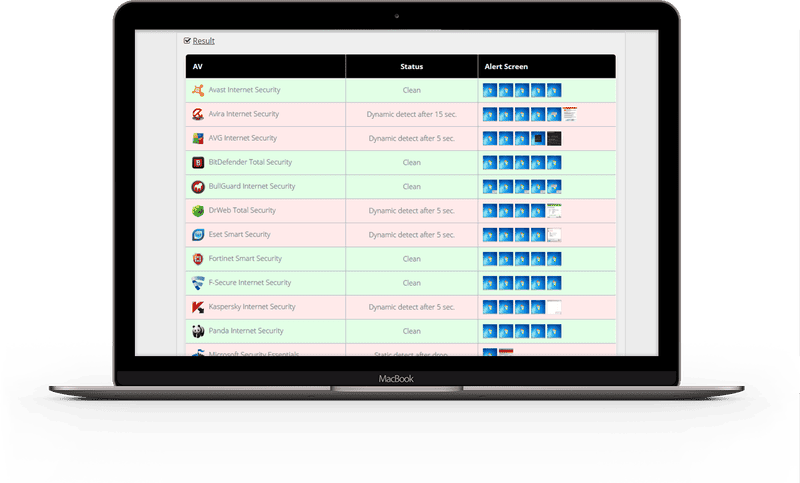Click the Eset Smart Security icon

tap(198, 235)
